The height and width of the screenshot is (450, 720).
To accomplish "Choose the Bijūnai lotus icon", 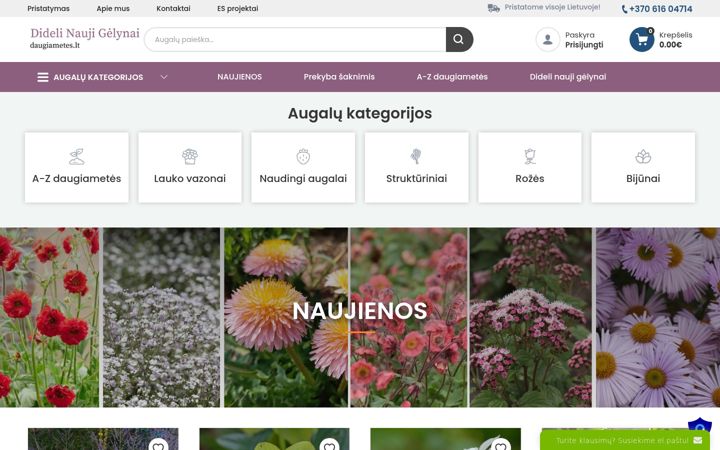I will (643, 157).
